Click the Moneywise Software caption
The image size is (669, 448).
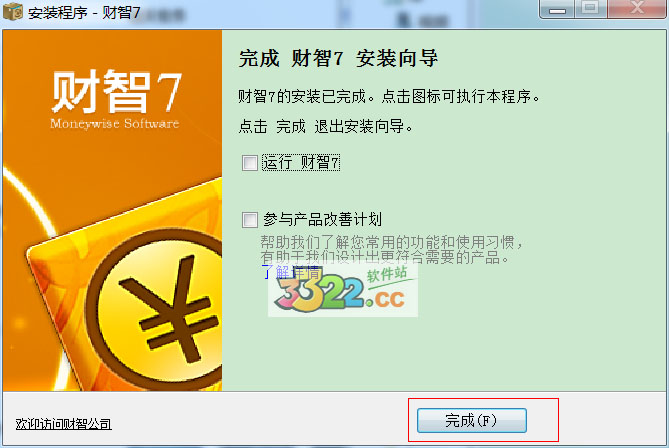[114, 124]
